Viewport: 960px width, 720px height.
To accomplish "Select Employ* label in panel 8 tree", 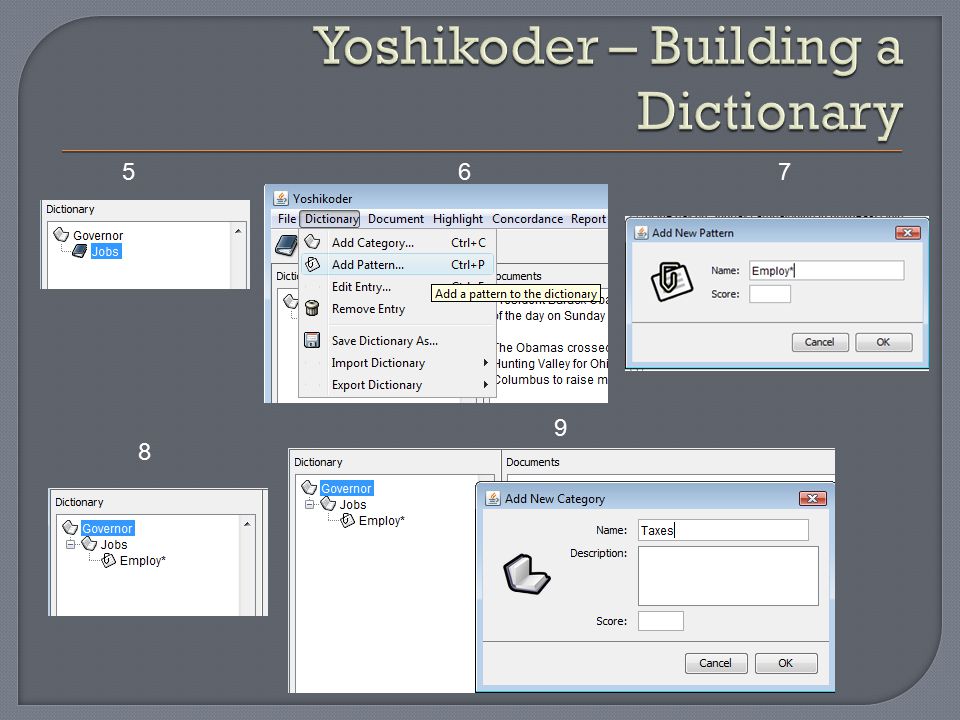I will 143,561.
